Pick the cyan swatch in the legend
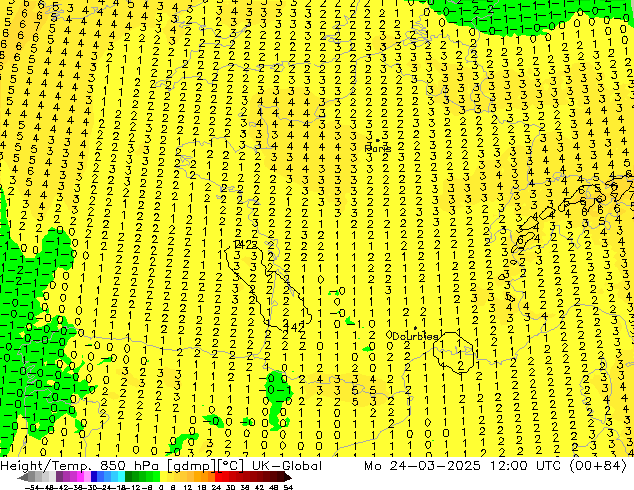 (121, 477)
